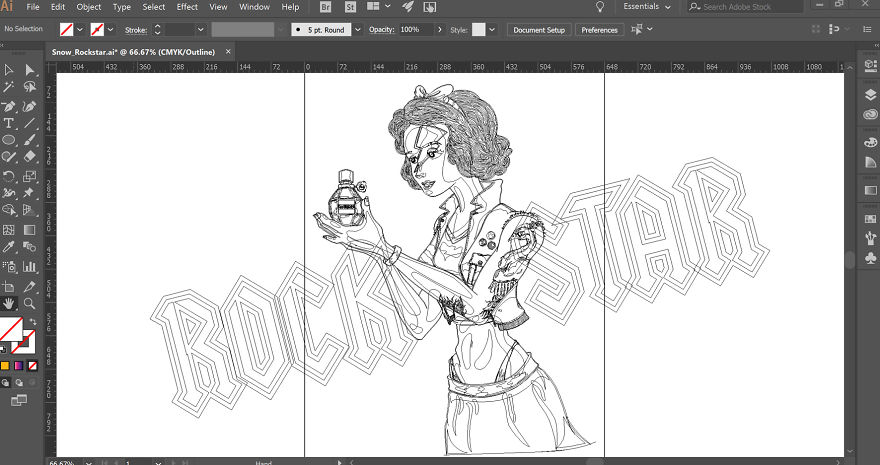Image resolution: width=880 pixels, height=465 pixels.
Task: Open Adobe Stock via St icon
Action: pyautogui.click(x=347, y=7)
